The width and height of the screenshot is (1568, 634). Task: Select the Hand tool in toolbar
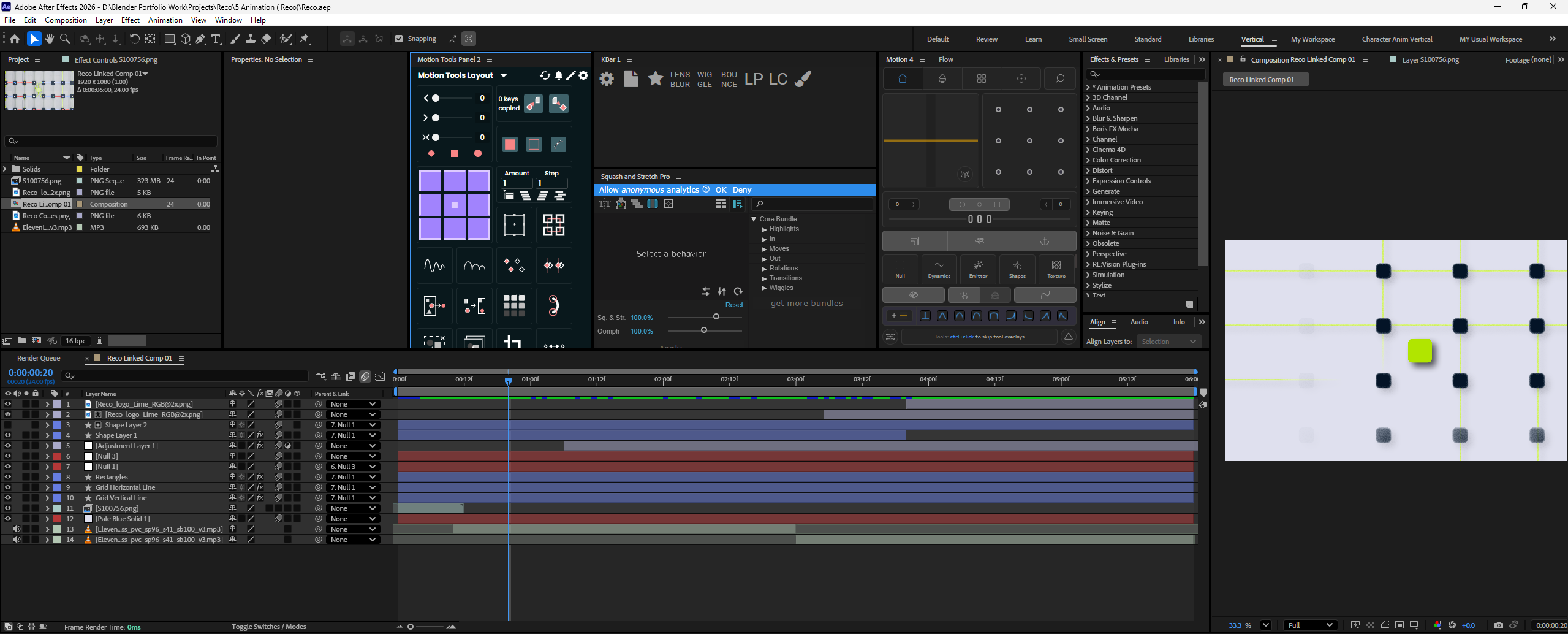click(x=50, y=39)
